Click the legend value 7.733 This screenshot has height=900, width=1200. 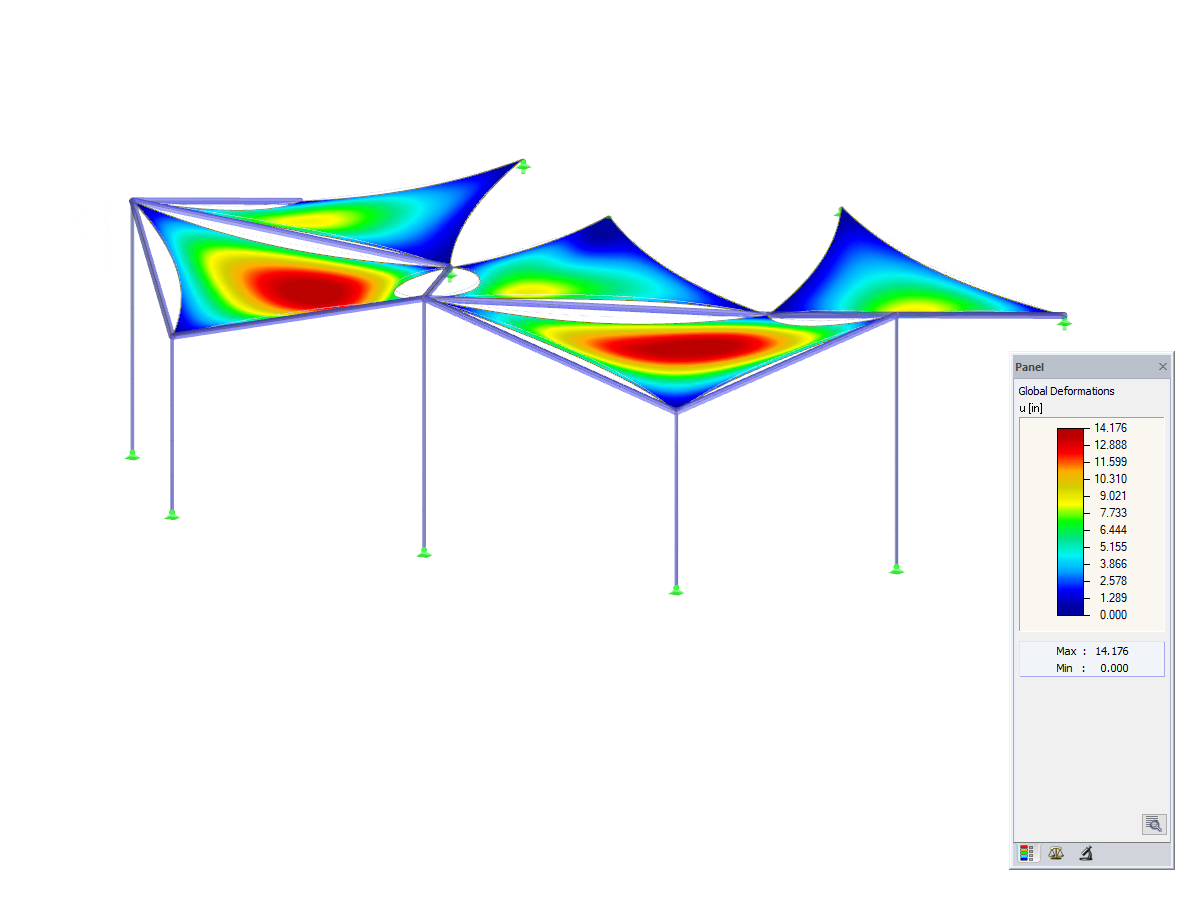(1112, 512)
